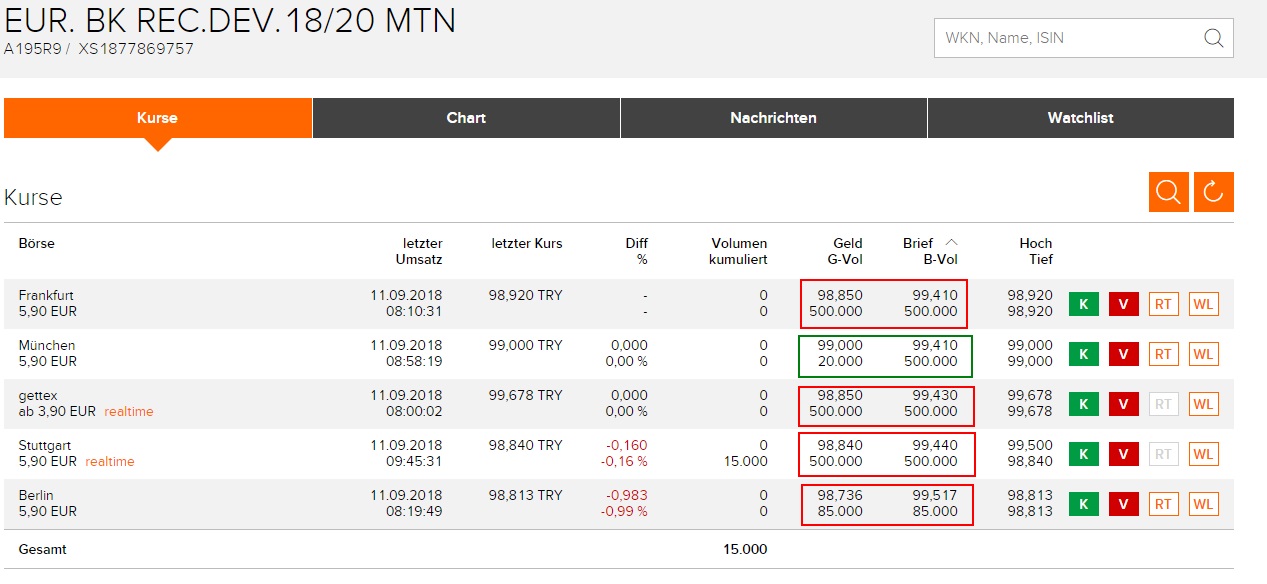Click the Geld column header

coord(847,243)
